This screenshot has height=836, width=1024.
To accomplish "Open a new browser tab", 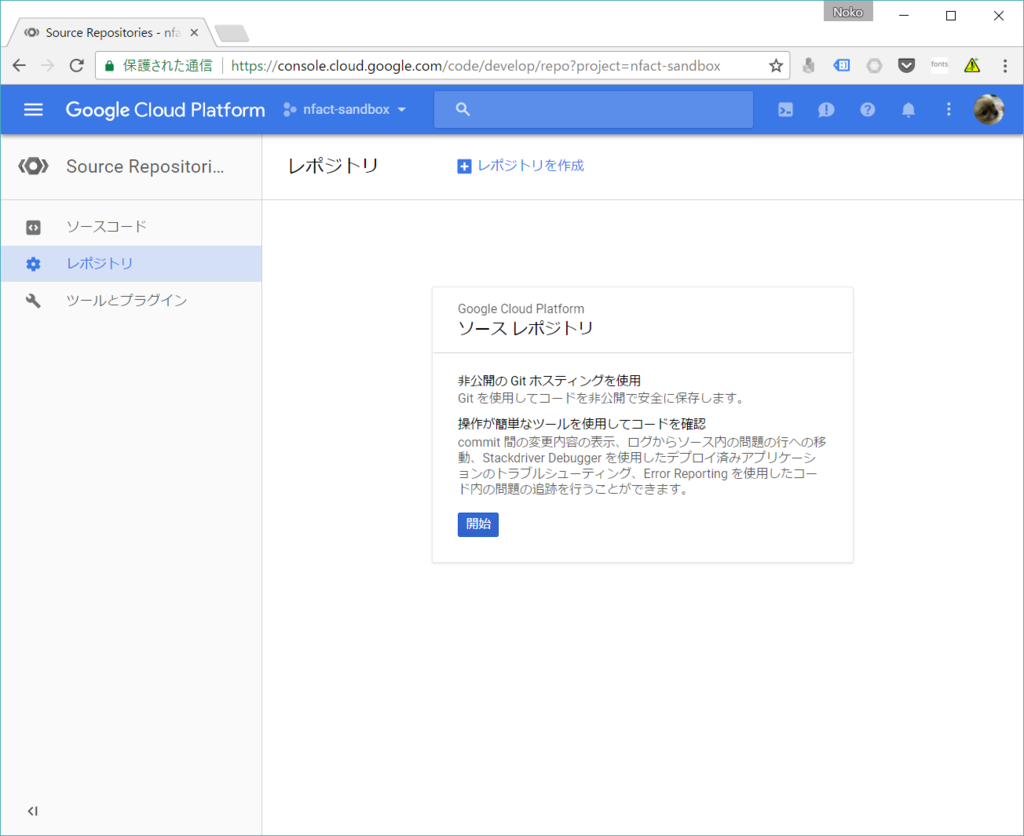I will tap(232, 33).
